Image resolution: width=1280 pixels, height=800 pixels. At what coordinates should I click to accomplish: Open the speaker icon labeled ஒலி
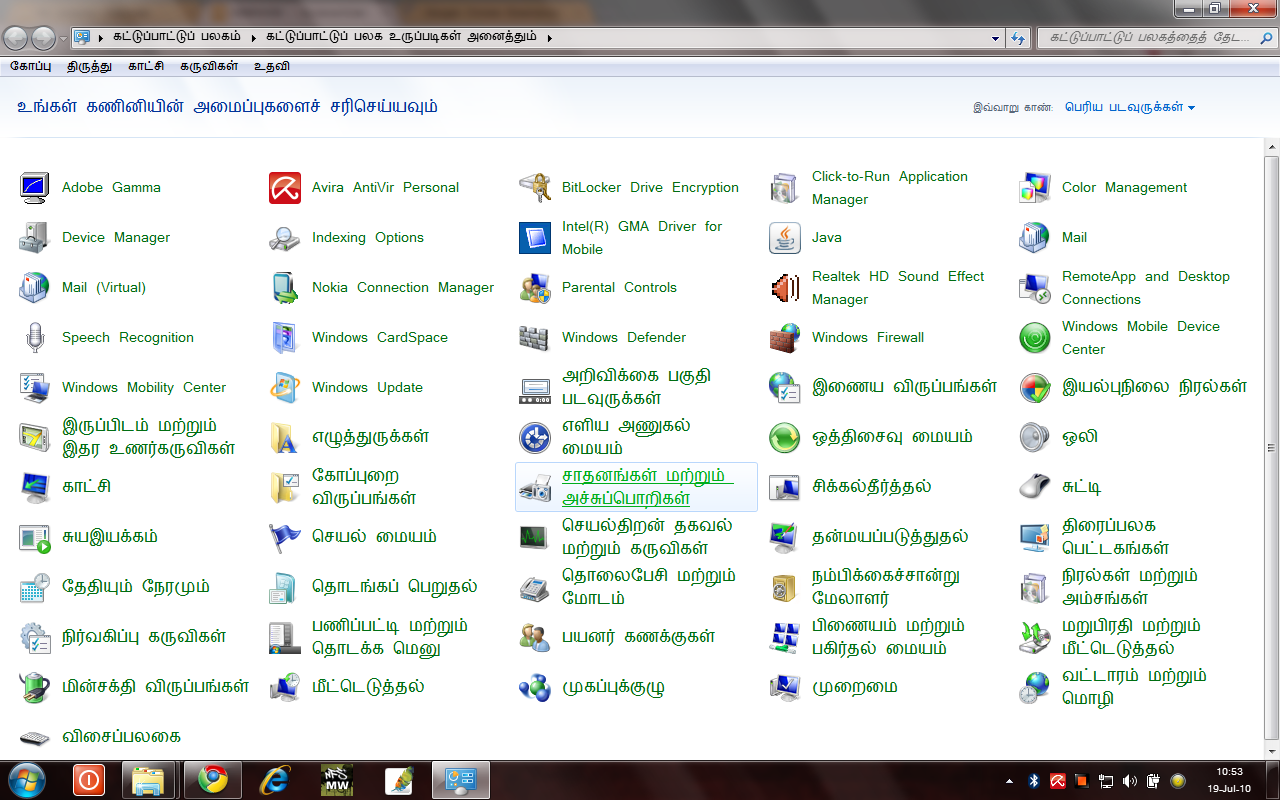[x=1035, y=438]
